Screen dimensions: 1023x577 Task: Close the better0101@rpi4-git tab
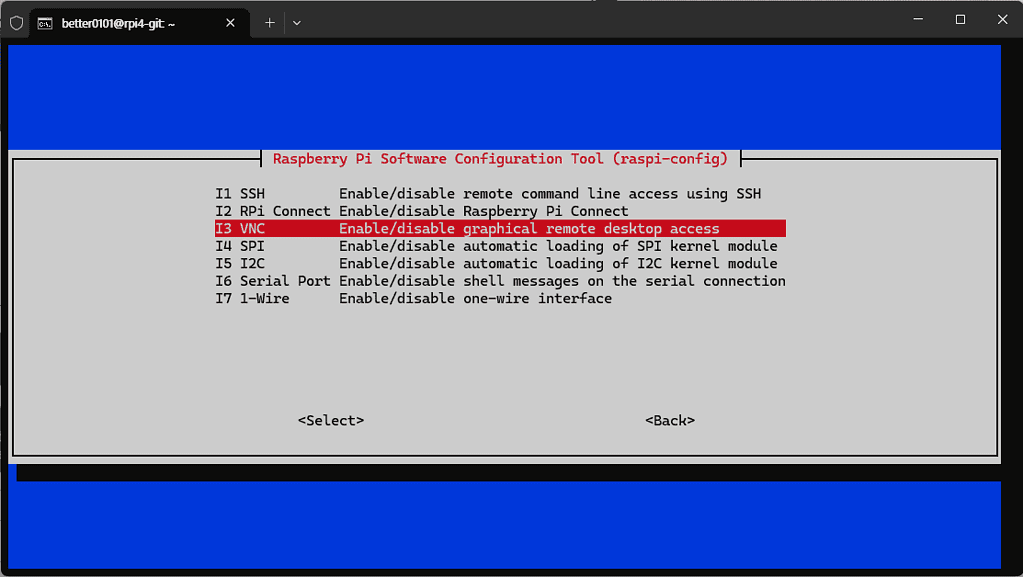pyautogui.click(x=229, y=22)
